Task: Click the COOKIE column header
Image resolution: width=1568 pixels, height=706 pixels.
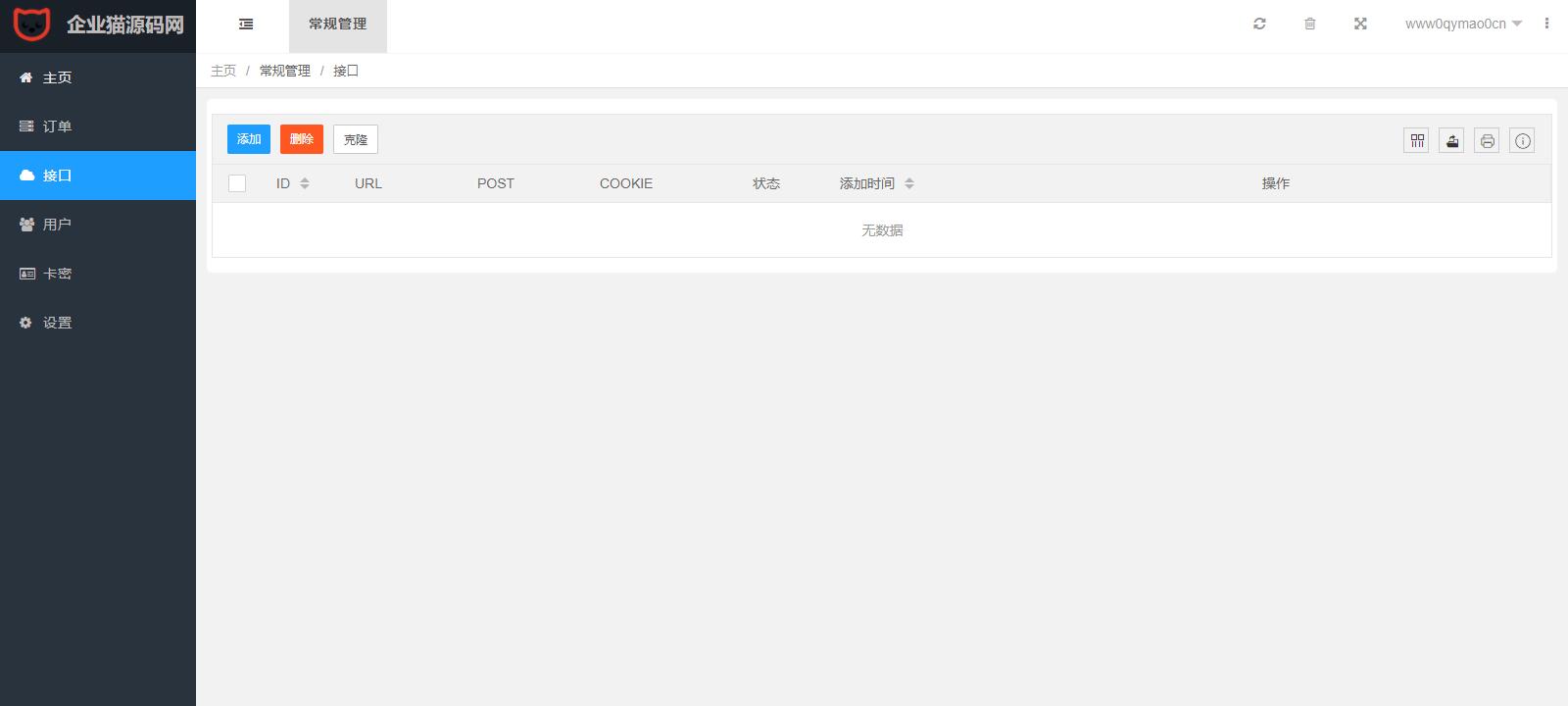Action: point(626,183)
